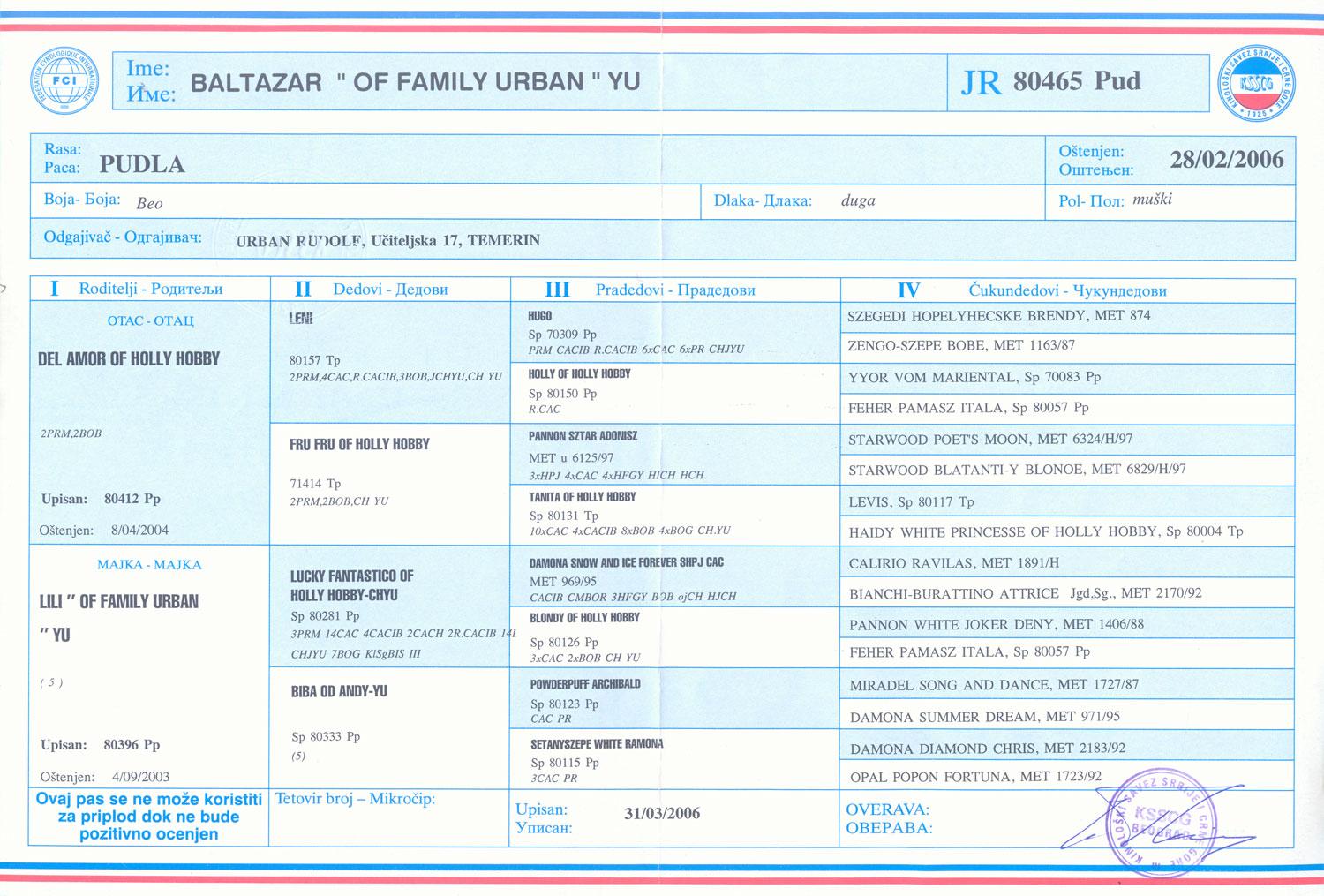Image resolution: width=1324 pixels, height=896 pixels.
Task: Click the KSSCG round emblem
Action: pyautogui.click(x=1255, y=83)
